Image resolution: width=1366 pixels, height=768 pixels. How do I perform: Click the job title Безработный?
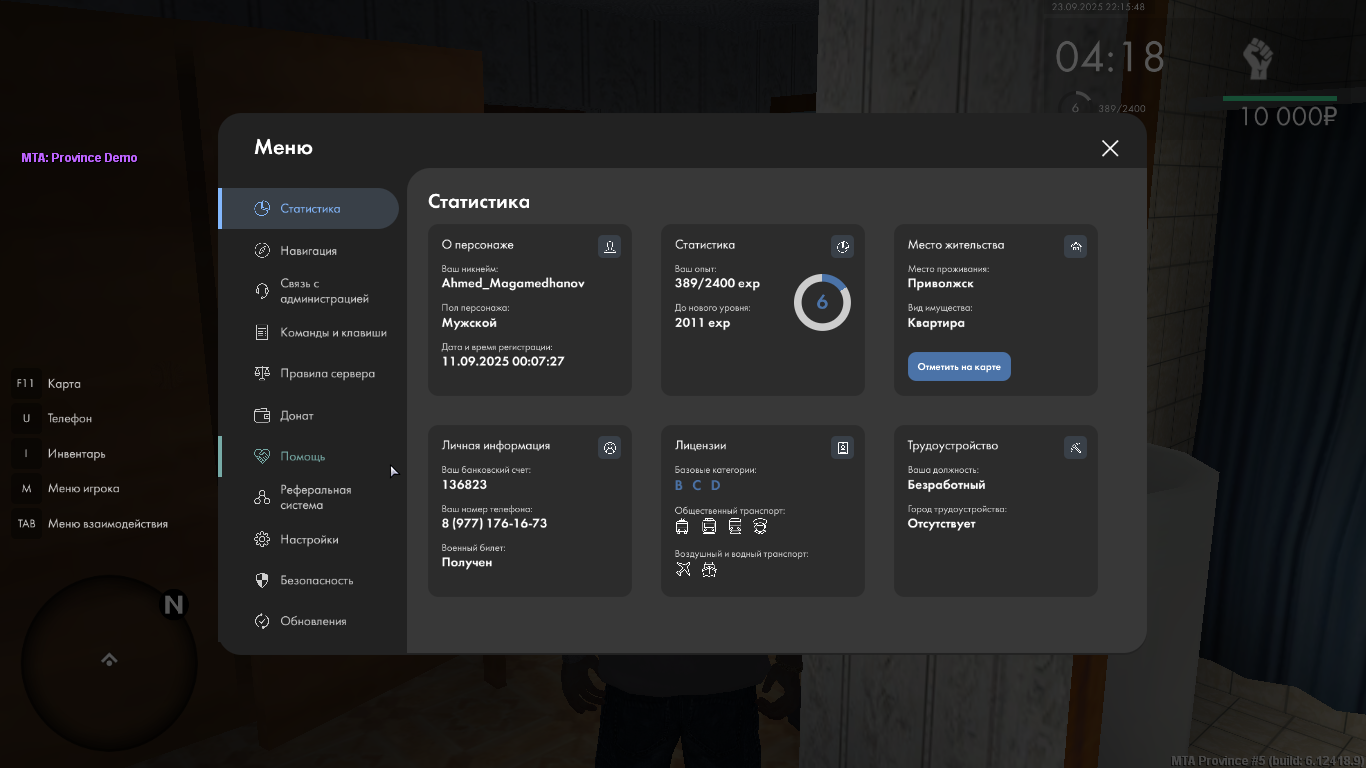946,484
